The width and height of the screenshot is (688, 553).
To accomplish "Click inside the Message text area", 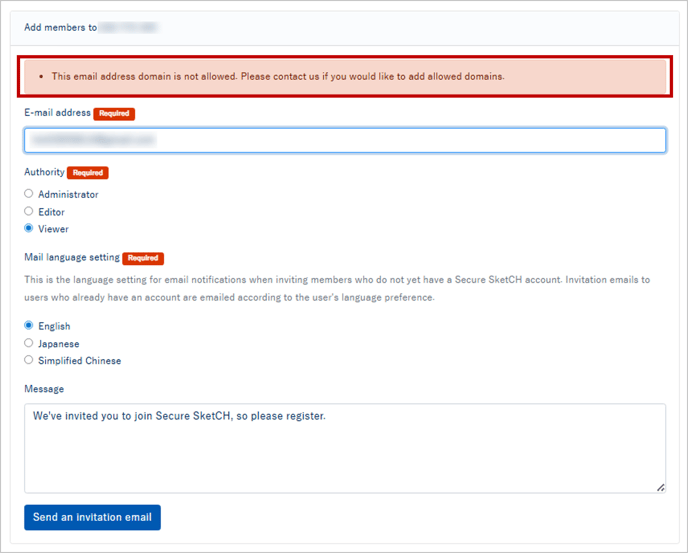I will (344, 447).
